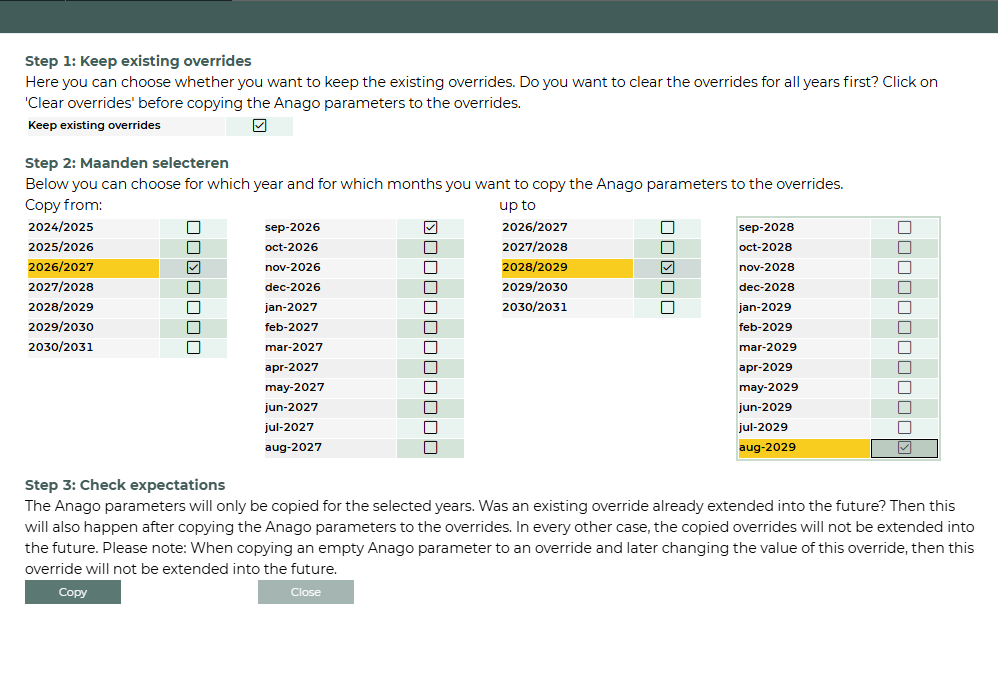Select the 2028/2029 copy-from year row label
This screenshot has width=998, height=690.
[x=62, y=307]
